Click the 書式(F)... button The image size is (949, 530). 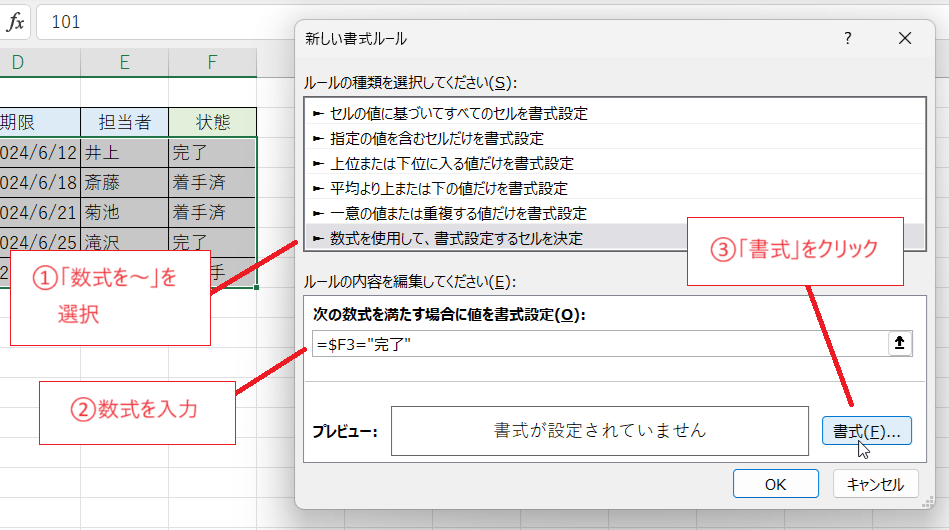866,431
